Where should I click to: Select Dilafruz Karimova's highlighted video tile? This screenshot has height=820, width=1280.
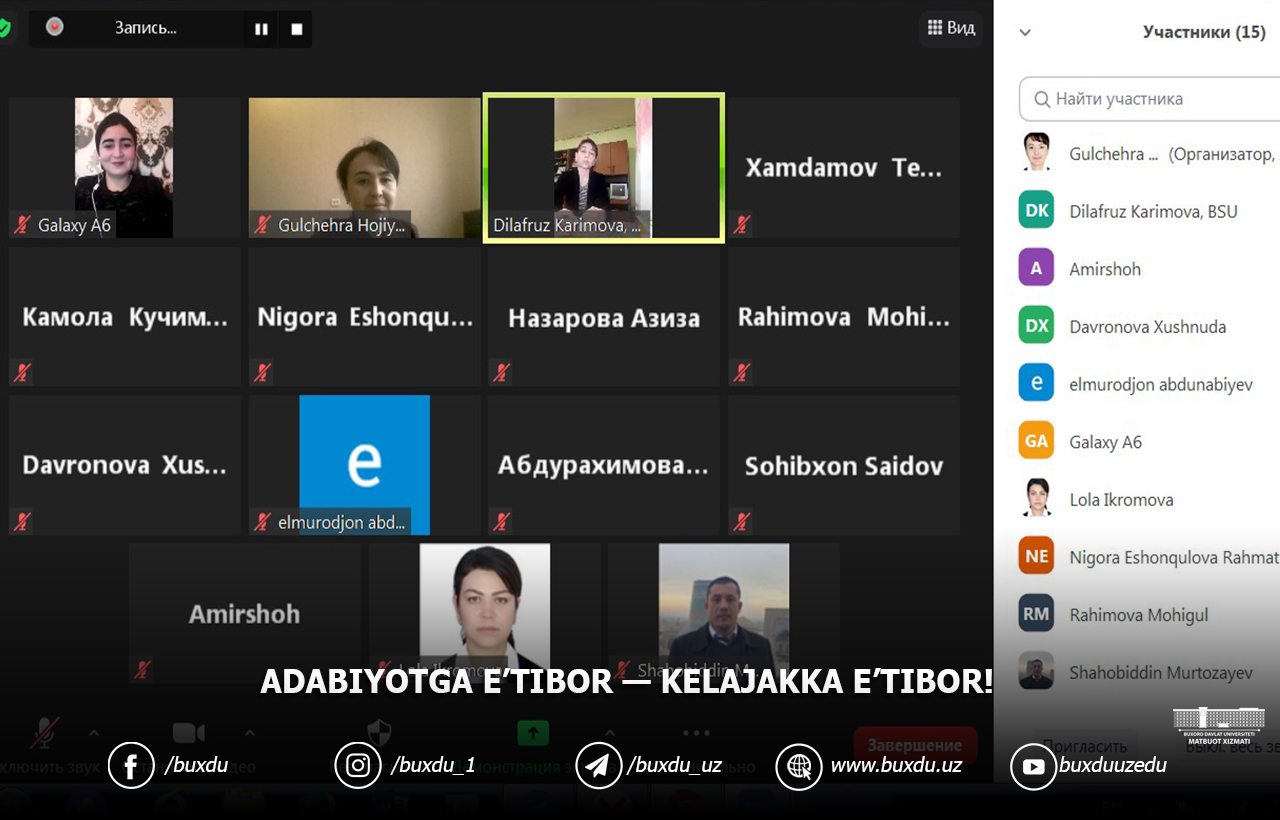click(603, 167)
